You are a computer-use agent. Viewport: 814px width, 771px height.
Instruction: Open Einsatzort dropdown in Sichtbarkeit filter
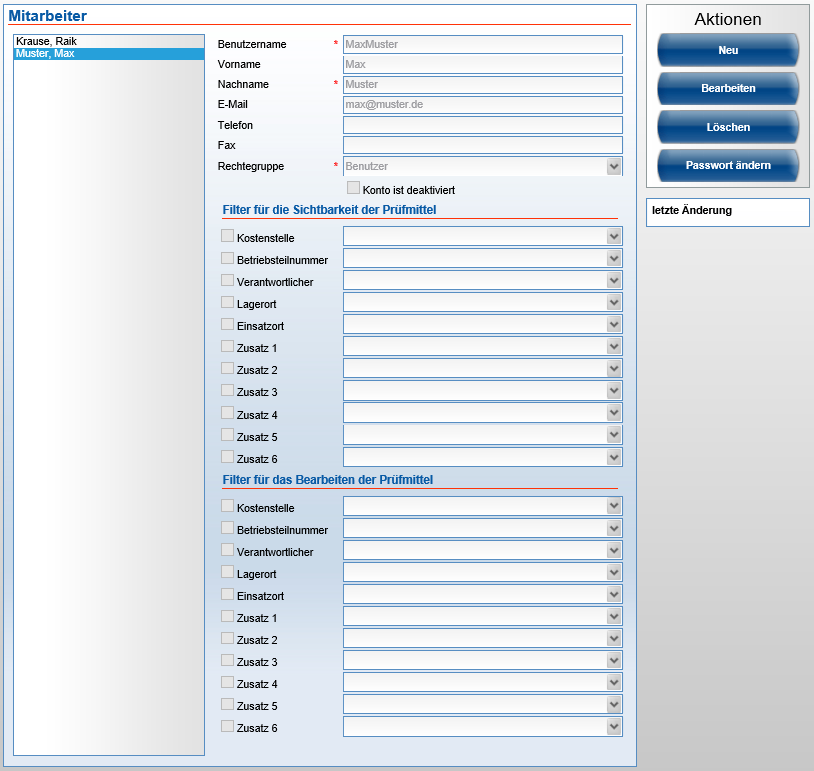[x=483, y=324]
